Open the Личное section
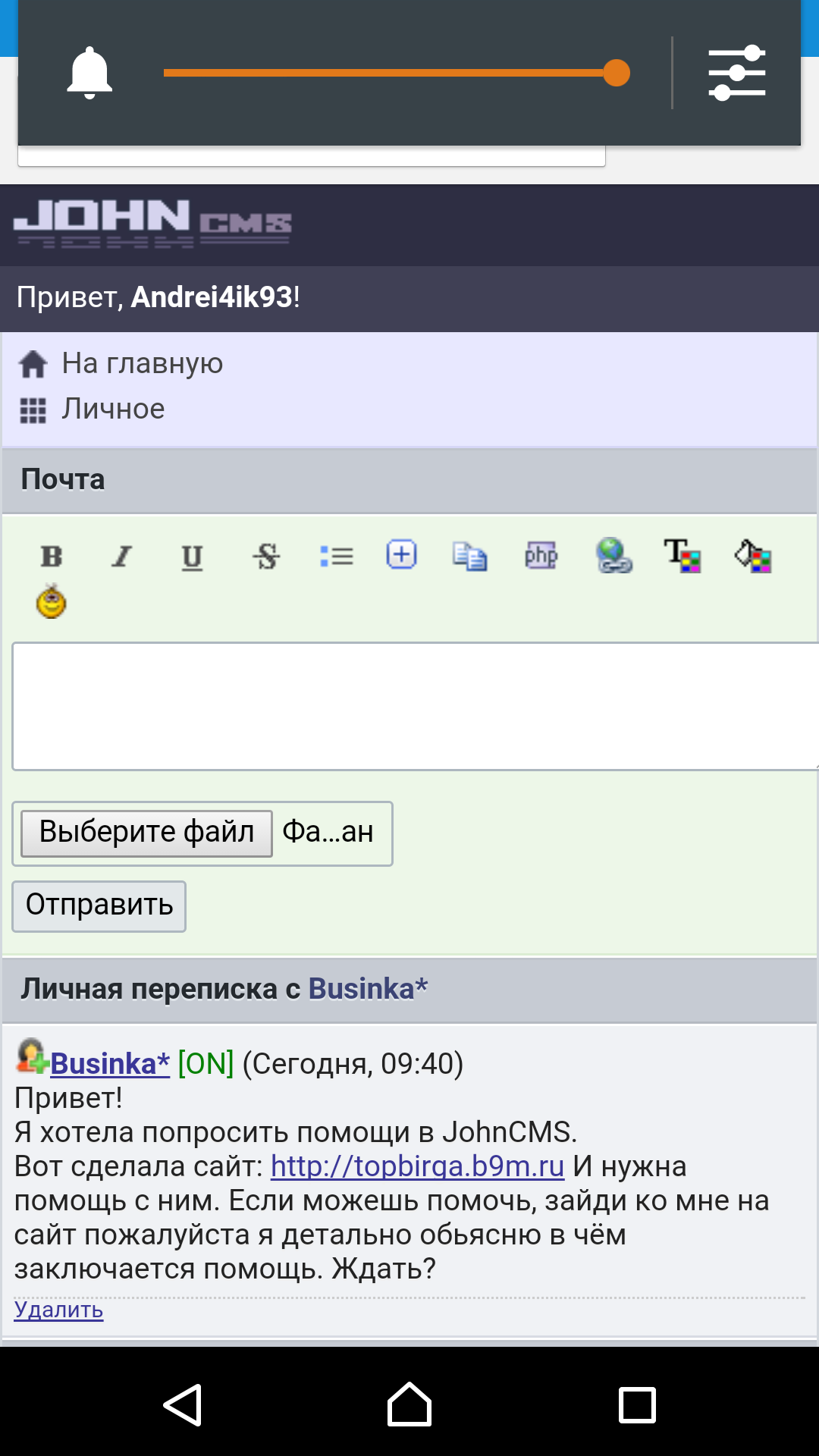The image size is (819, 1456). 113,409
